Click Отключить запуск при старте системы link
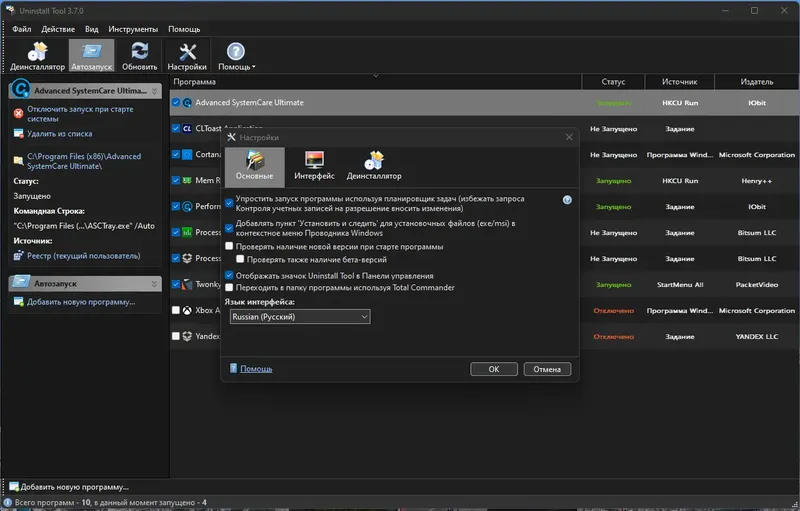800x511 pixels. point(80,114)
